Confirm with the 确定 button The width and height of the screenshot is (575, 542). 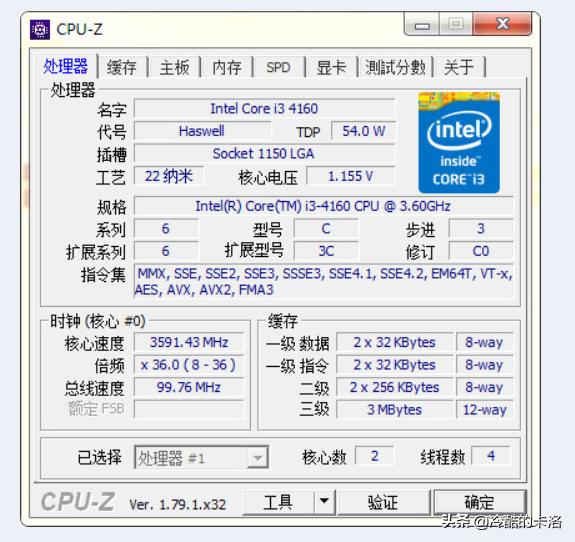[x=480, y=501]
